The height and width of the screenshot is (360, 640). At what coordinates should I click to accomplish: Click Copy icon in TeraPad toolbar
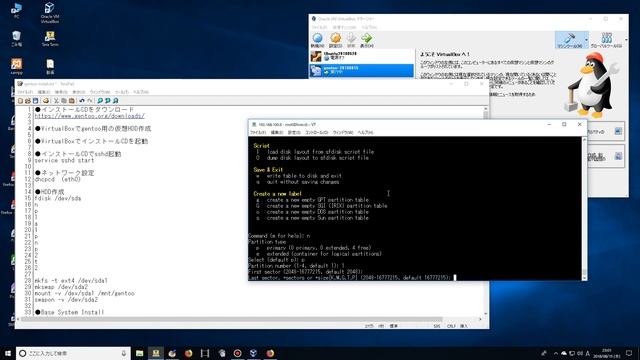point(64,100)
